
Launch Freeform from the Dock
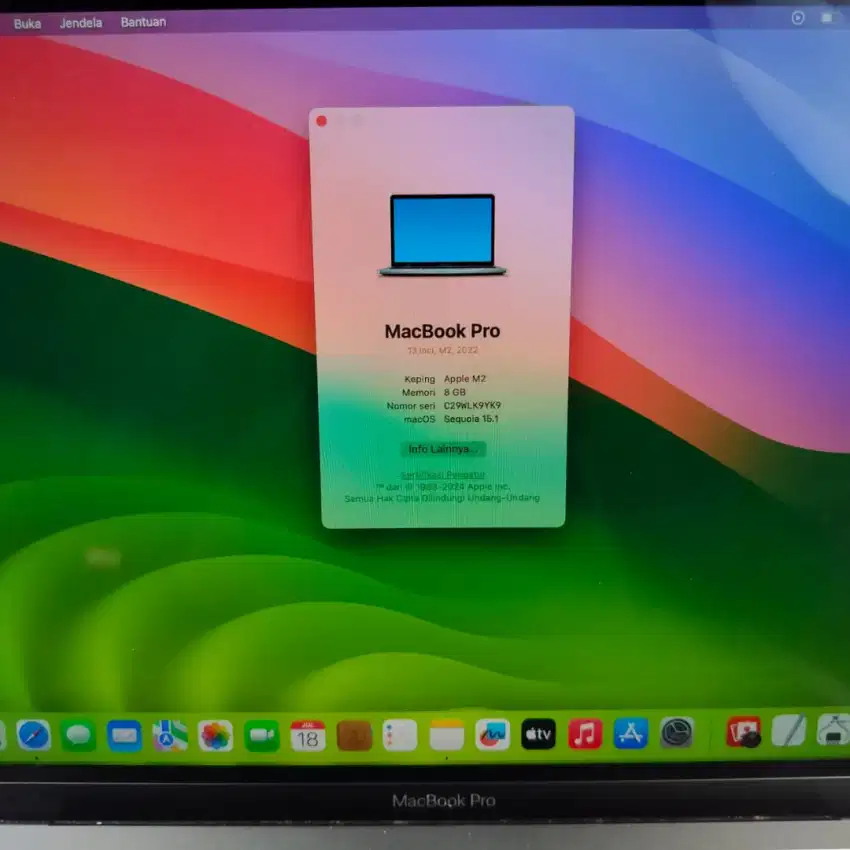[x=493, y=735]
